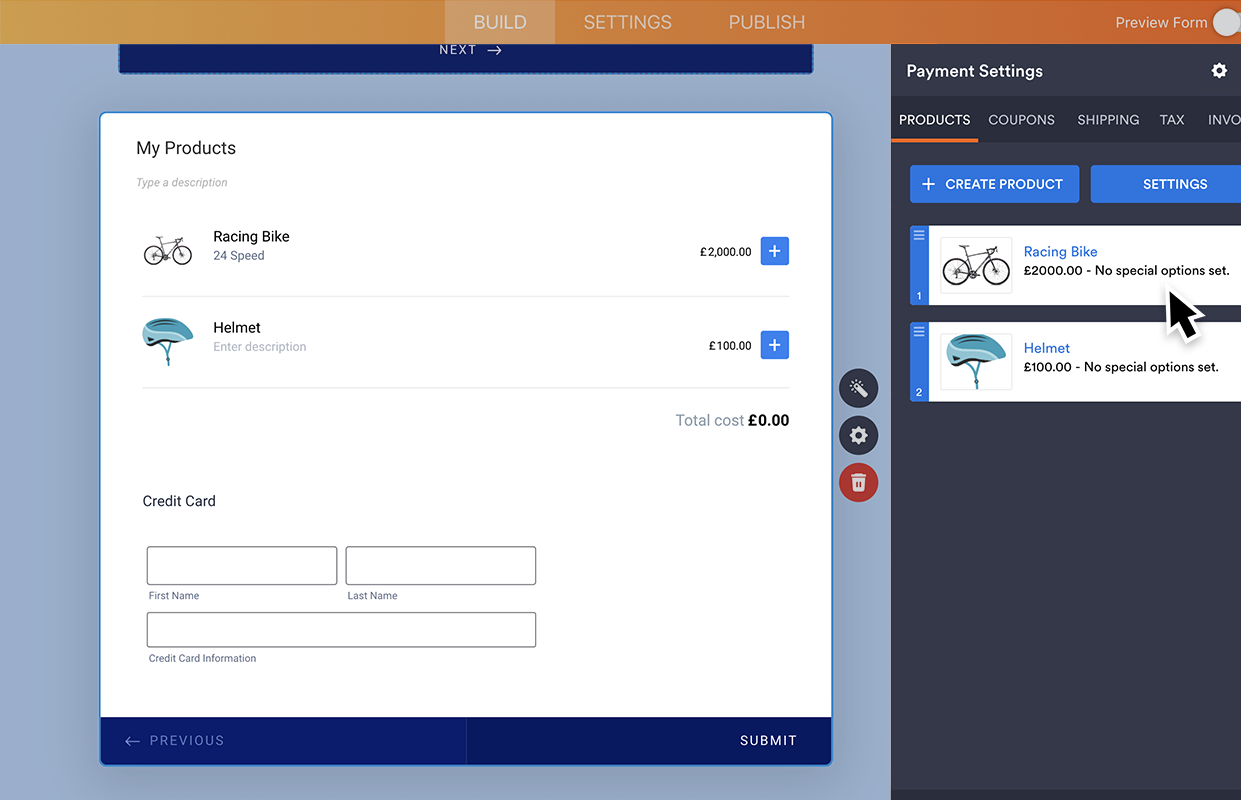Viewport: 1241px width, 800px height.
Task: Select the Tax tab
Action: (x=1171, y=120)
